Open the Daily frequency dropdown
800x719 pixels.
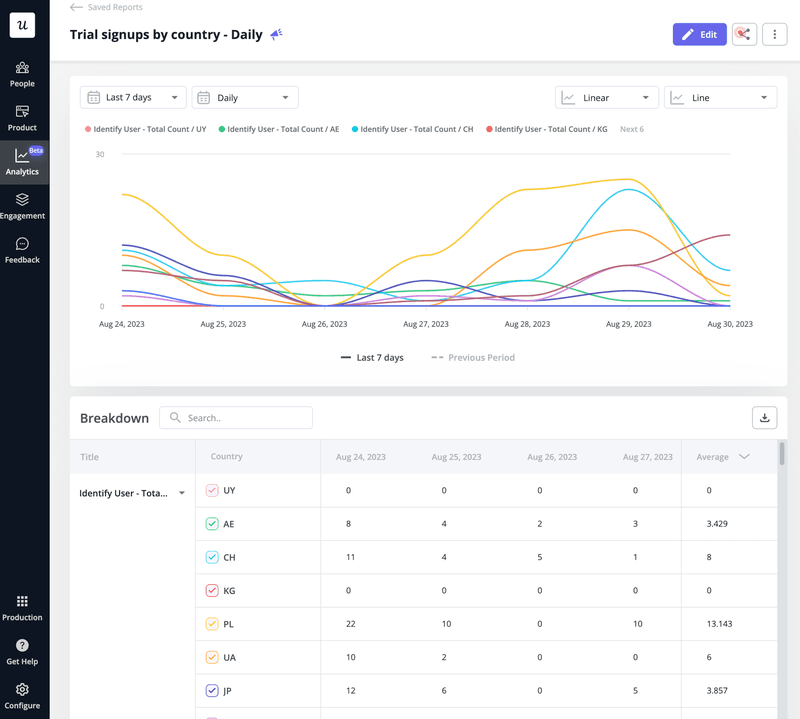tap(244, 97)
